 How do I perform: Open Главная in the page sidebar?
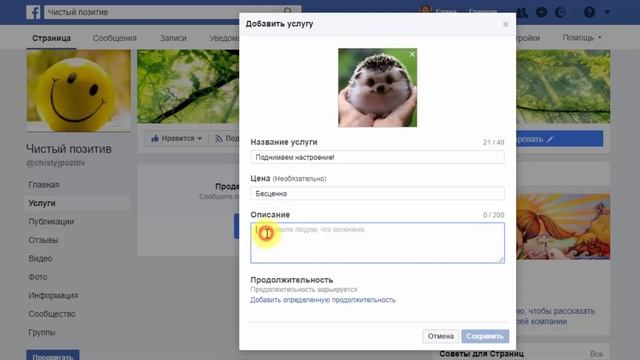(x=44, y=185)
